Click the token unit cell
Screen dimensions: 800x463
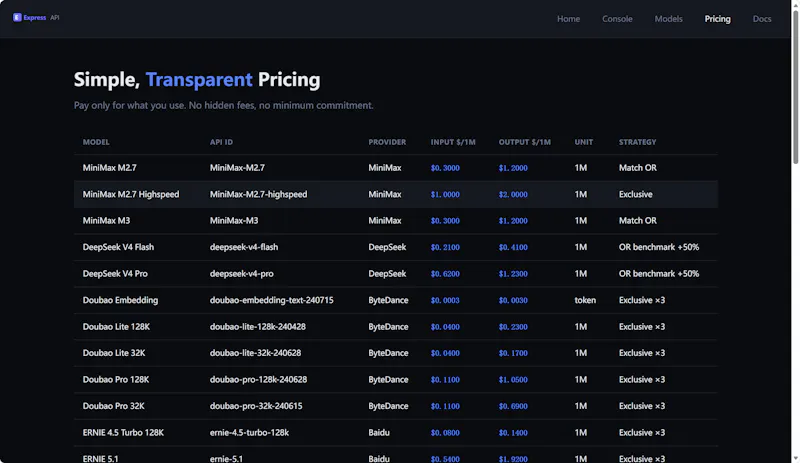coord(585,300)
